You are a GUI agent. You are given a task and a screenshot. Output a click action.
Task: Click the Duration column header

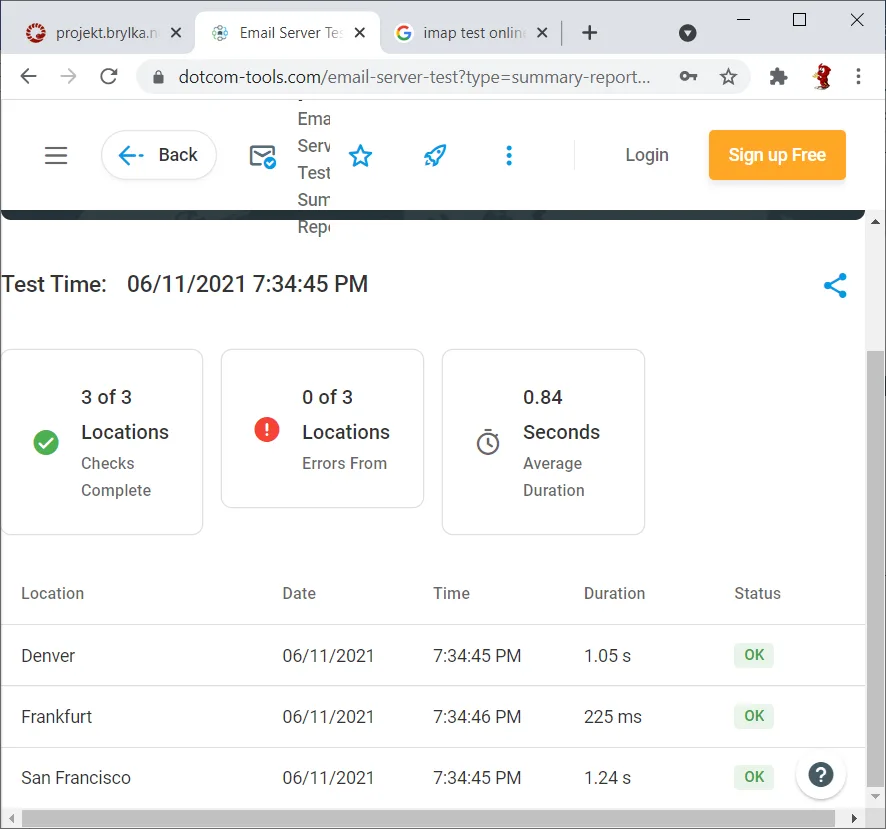click(x=614, y=593)
